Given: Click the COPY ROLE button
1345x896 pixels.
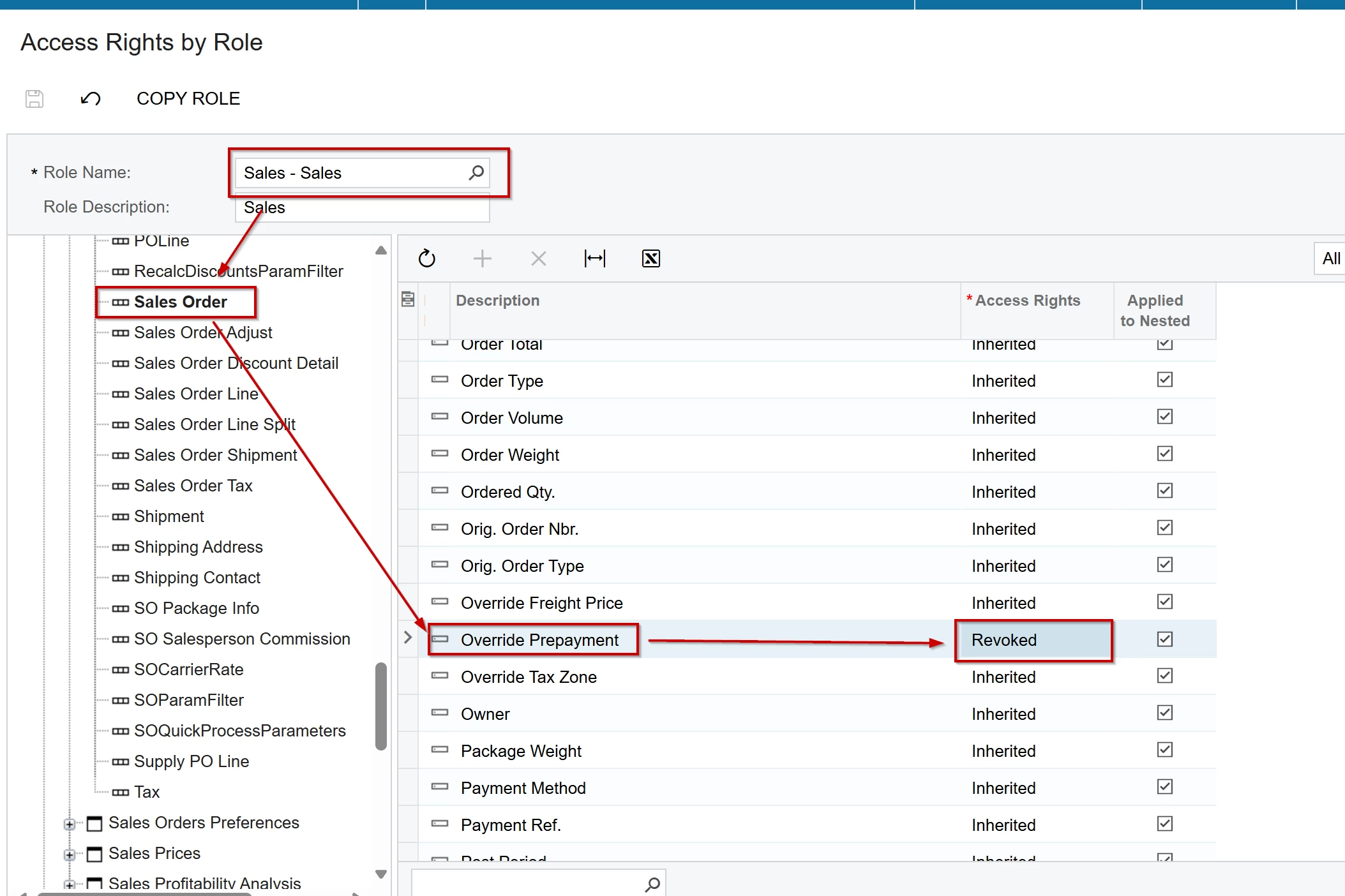Looking at the screenshot, I should (188, 99).
